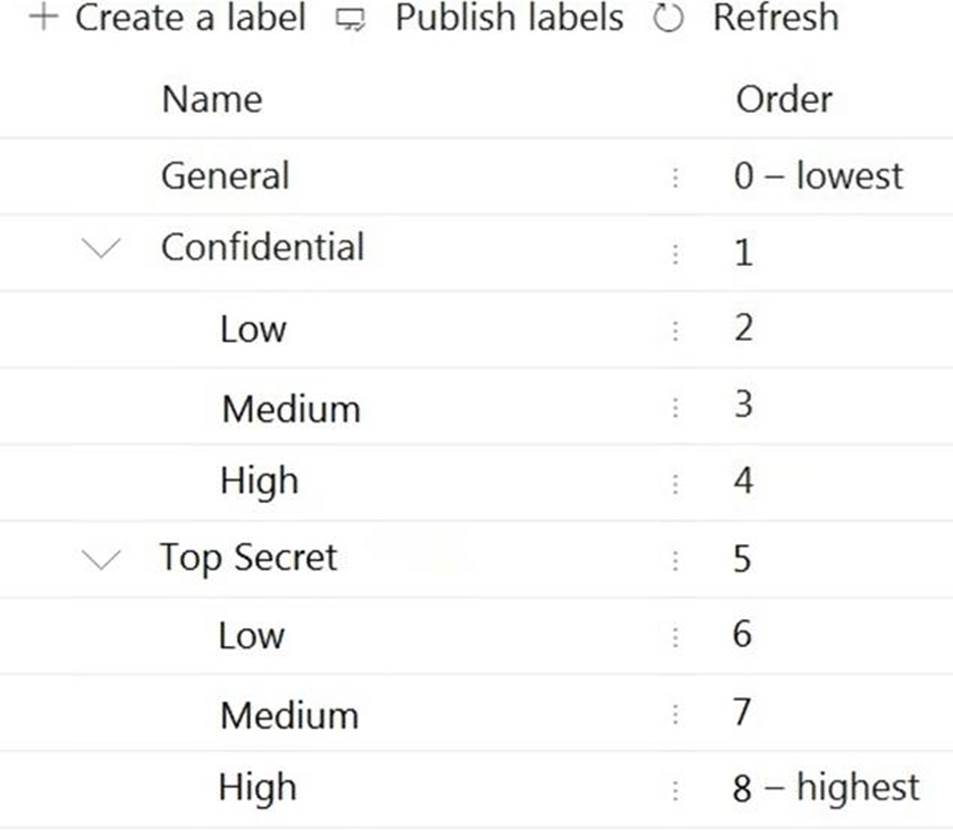Sort by the Order column header
Screen dimensions: 953x831
click(784, 99)
